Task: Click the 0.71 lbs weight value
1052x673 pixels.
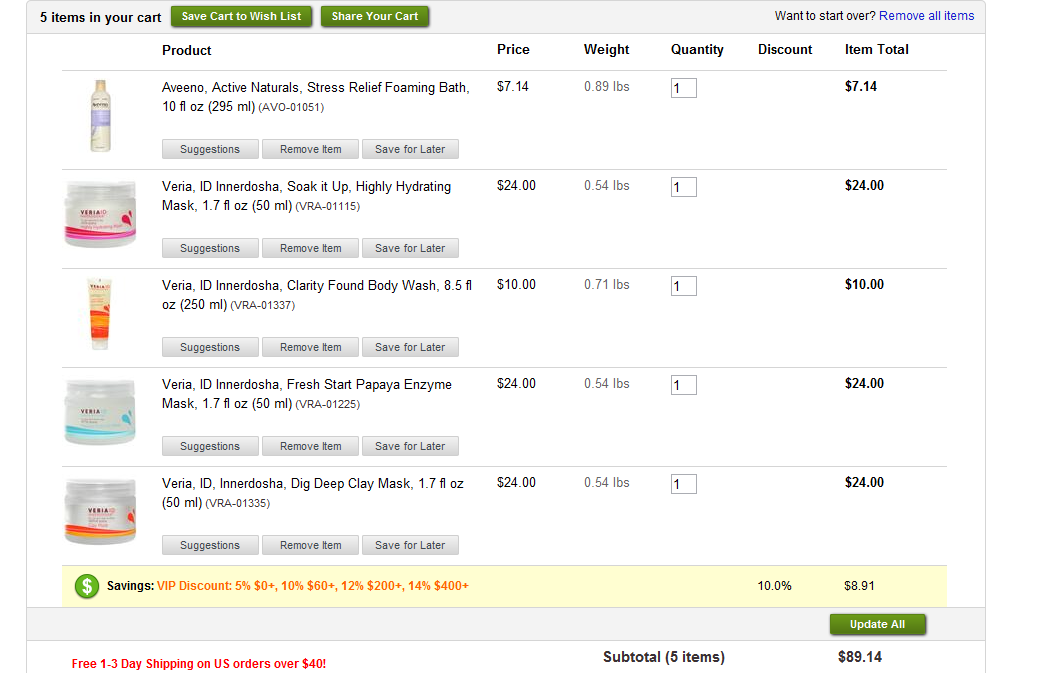Action: click(607, 284)
